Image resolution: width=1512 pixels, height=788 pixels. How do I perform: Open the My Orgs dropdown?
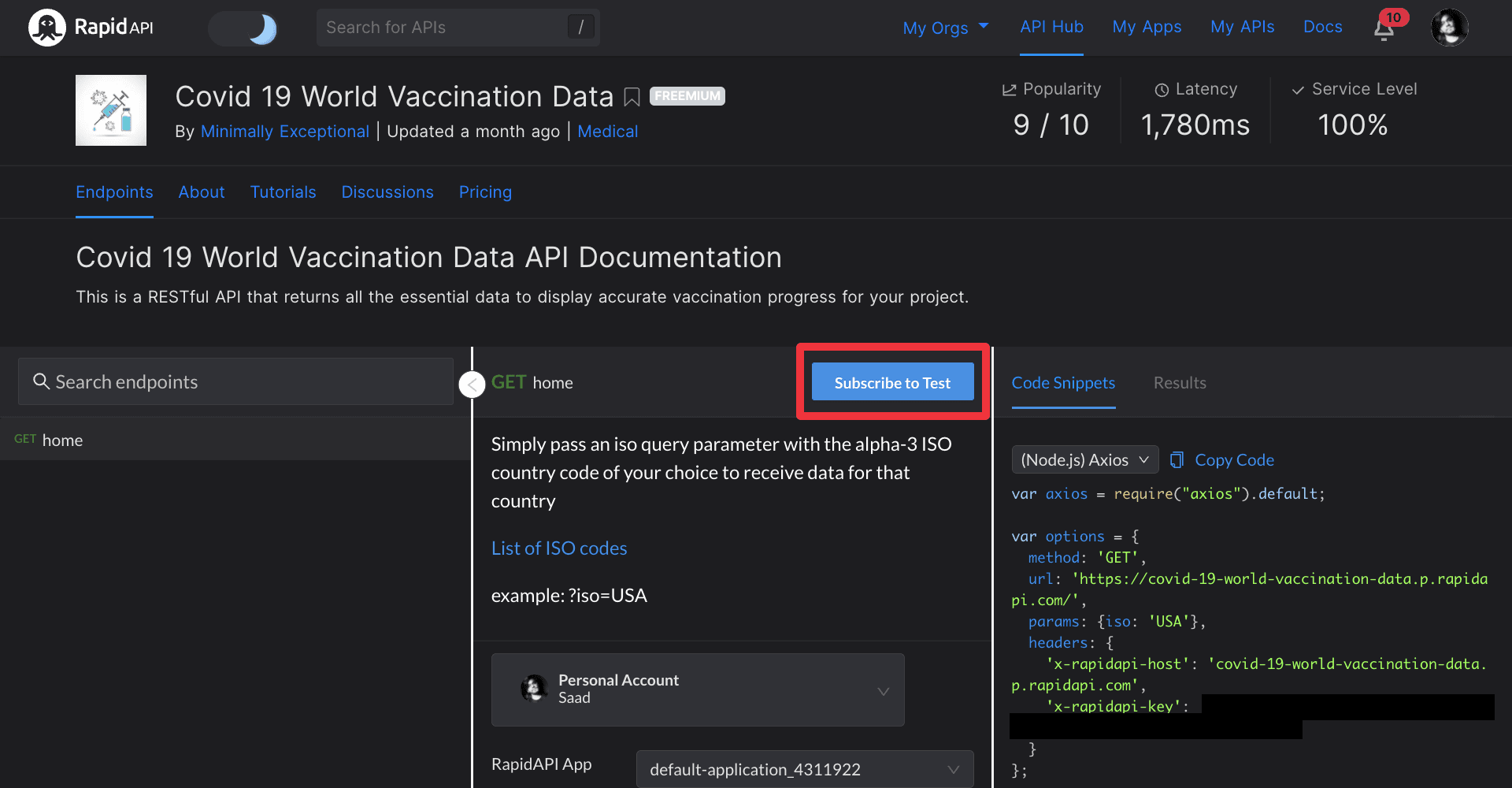(945, 28)
